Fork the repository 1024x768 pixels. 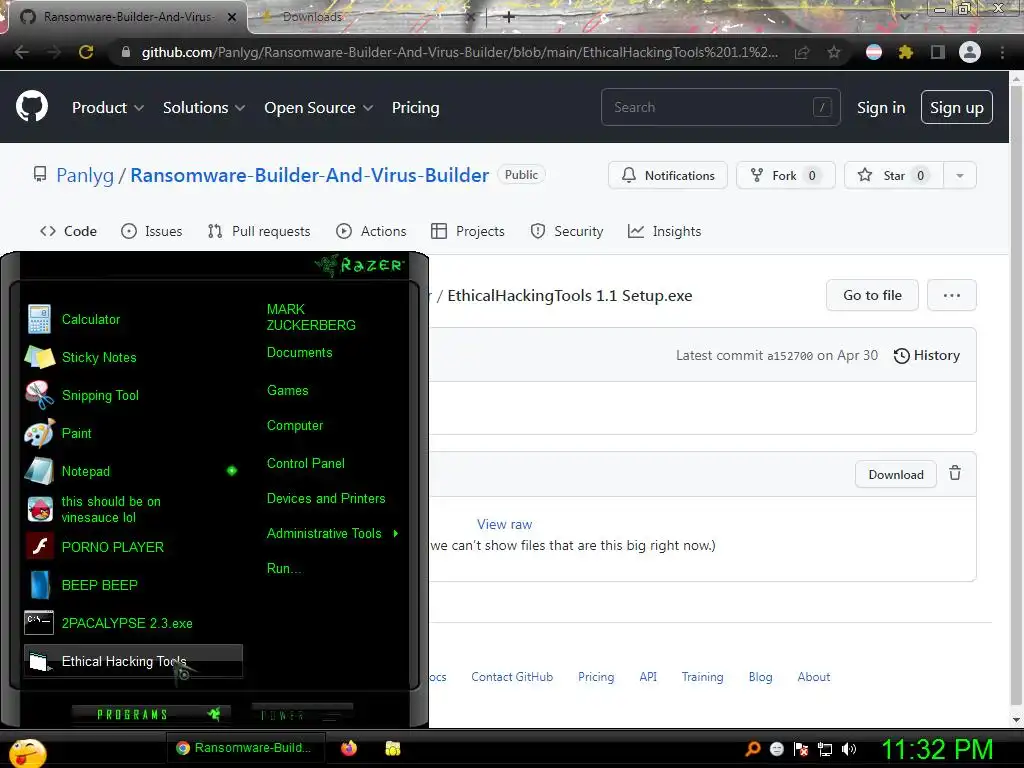coord(786,175)
